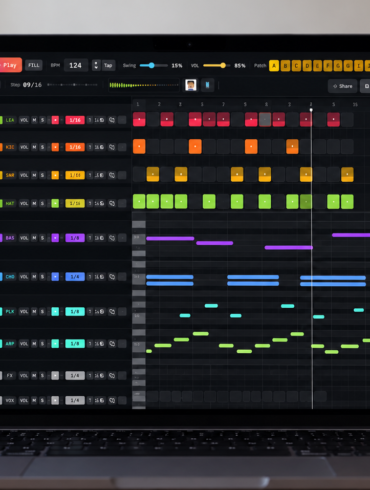This screenshot has height=490, width=370.
Task: Select pattern E
Action: tap(317, 66)
